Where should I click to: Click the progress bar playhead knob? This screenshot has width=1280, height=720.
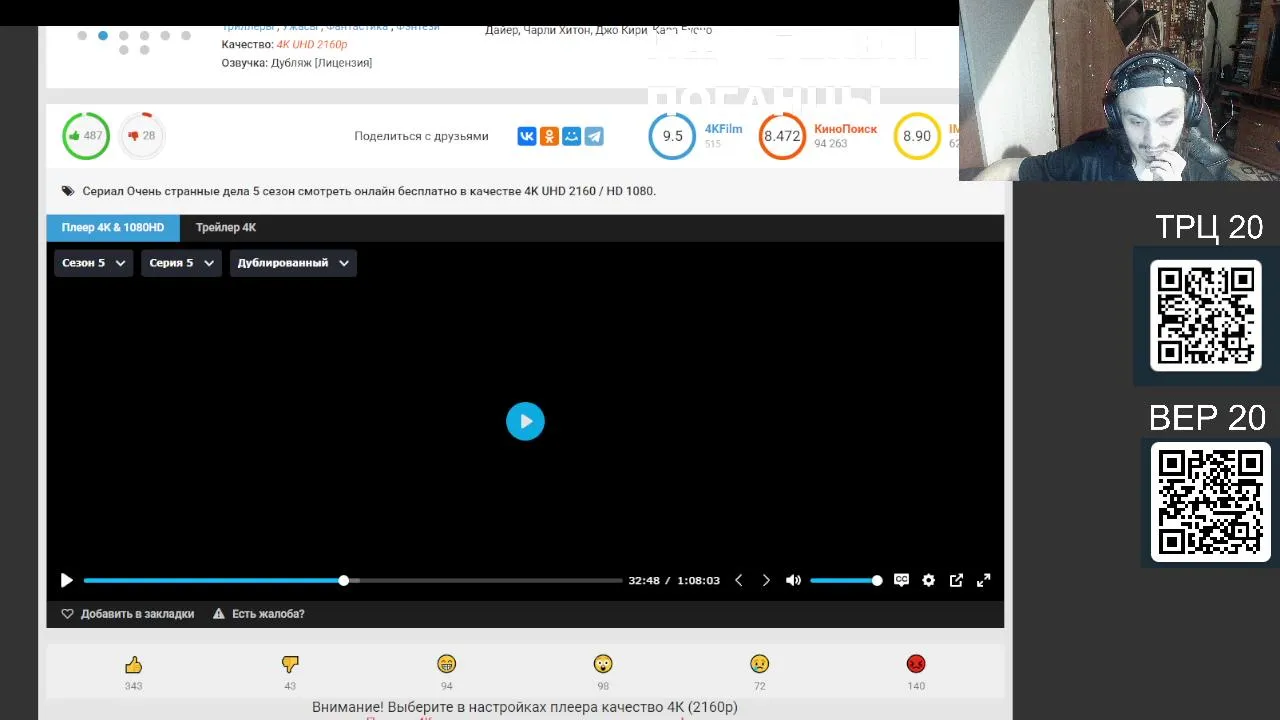click(x=343, y=580)
